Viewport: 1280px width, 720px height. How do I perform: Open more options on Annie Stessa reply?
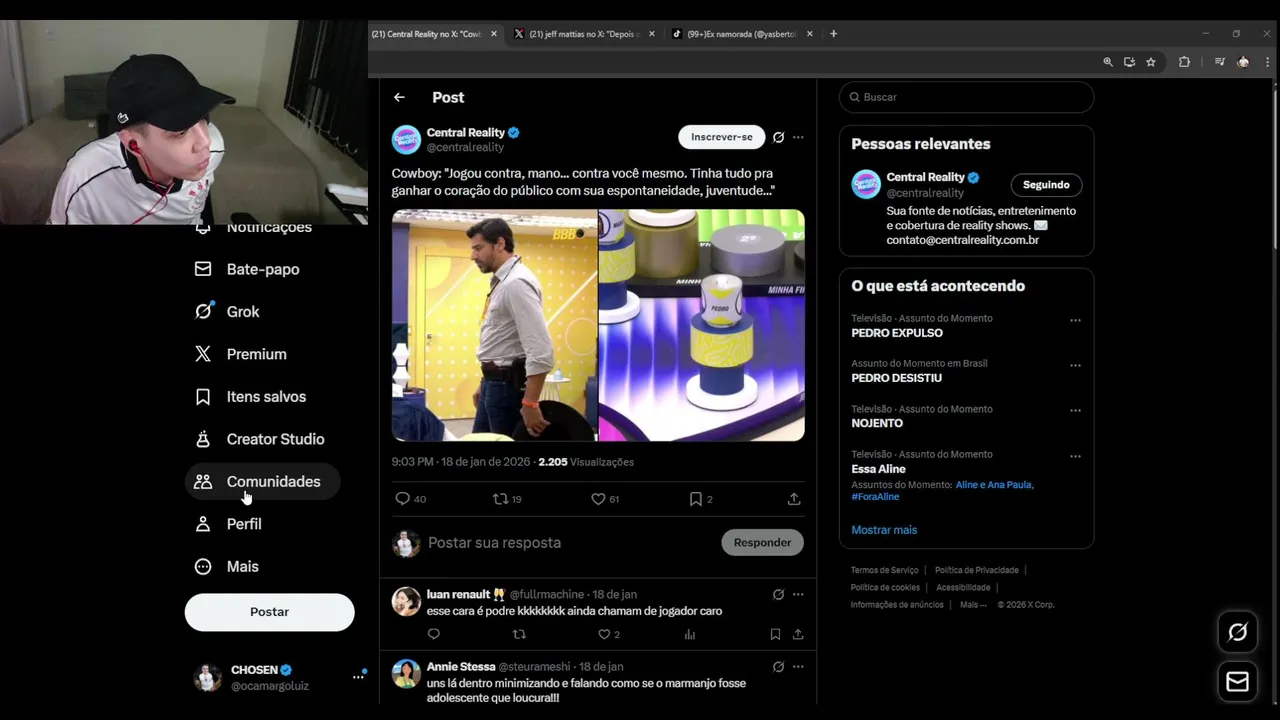click(798, 667)
